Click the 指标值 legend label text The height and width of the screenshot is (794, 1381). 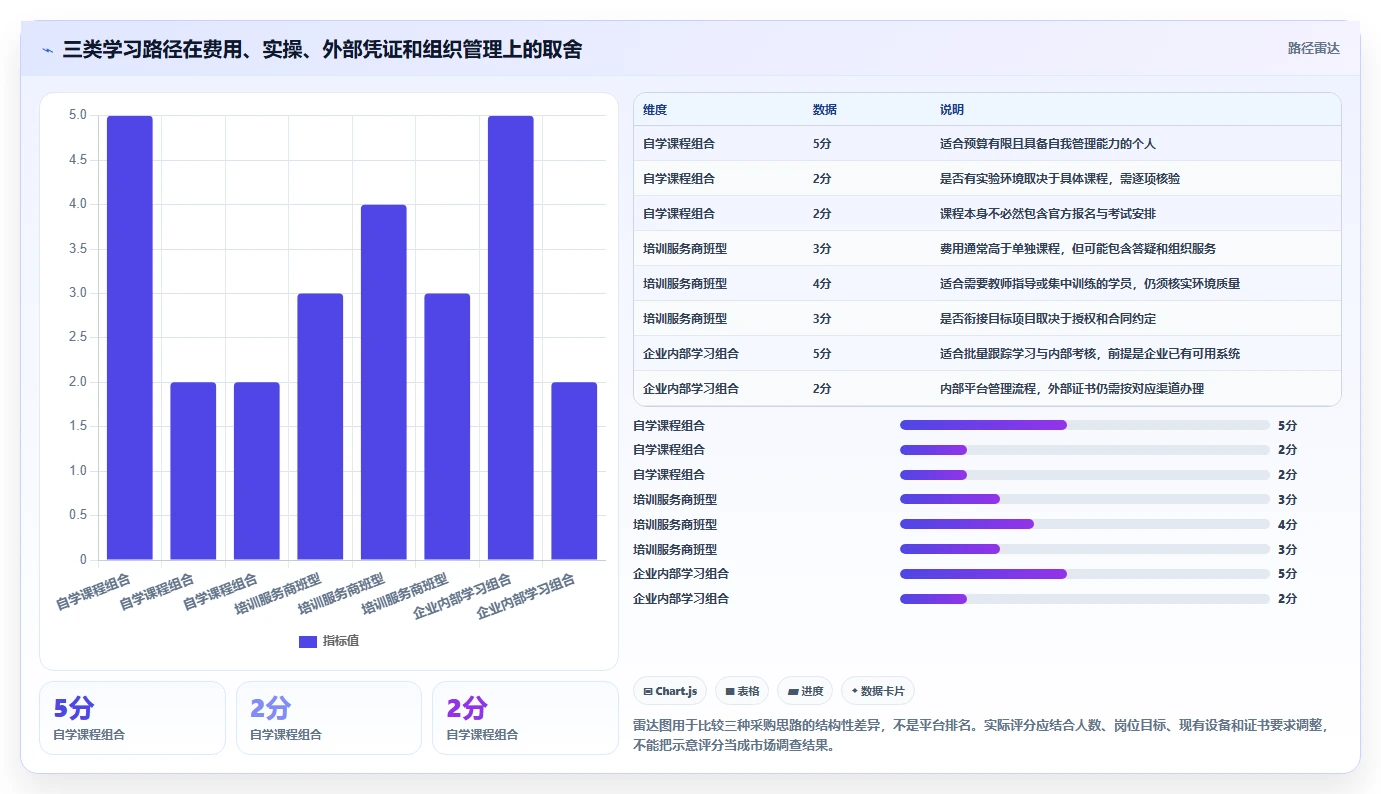point(340,641)
